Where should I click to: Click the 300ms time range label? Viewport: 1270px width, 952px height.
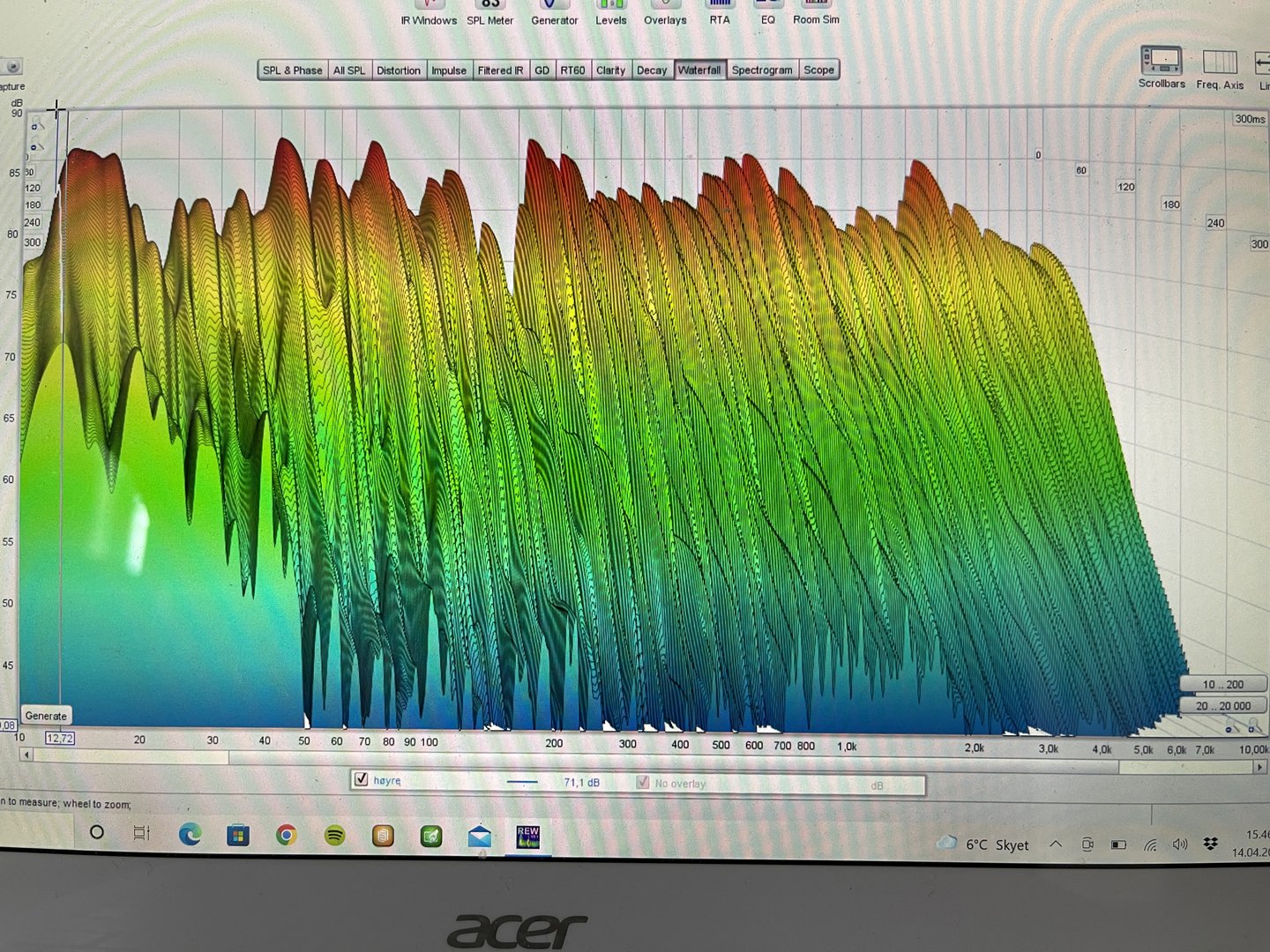click(1250, 119)
